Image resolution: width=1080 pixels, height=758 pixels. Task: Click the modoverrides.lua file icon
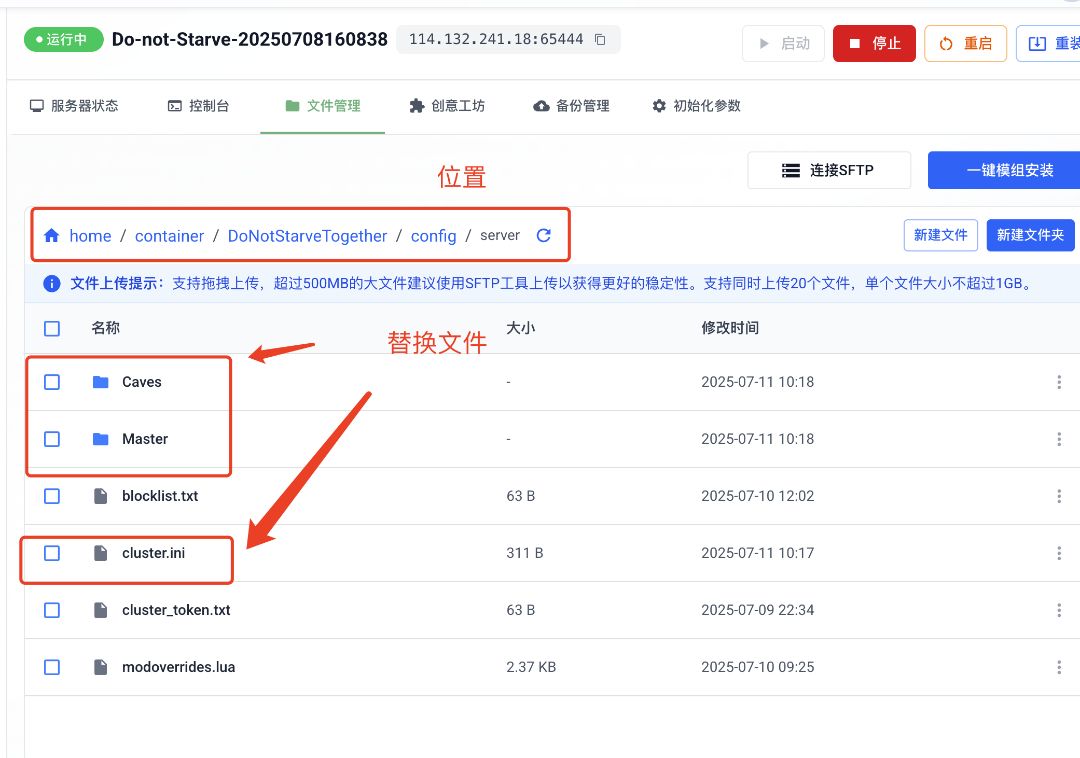[x=101, y=667]
